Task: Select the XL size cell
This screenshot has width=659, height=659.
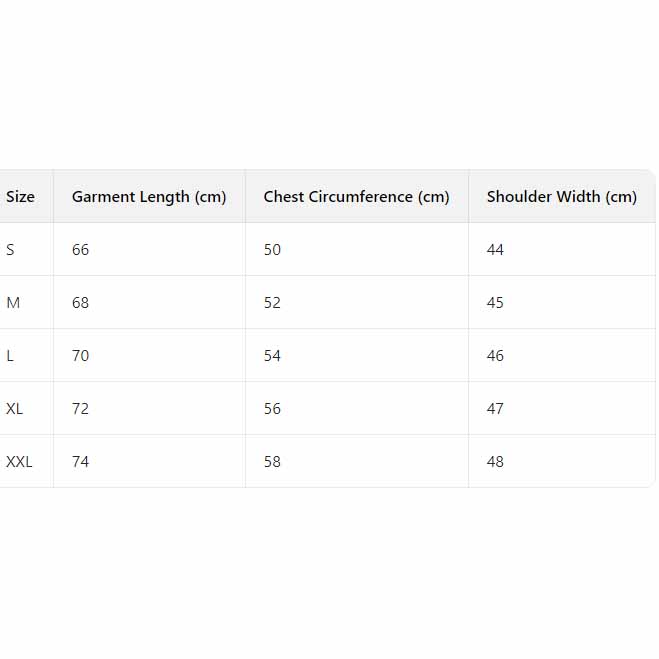Action: pyautogui.click(x=15, y=409)
